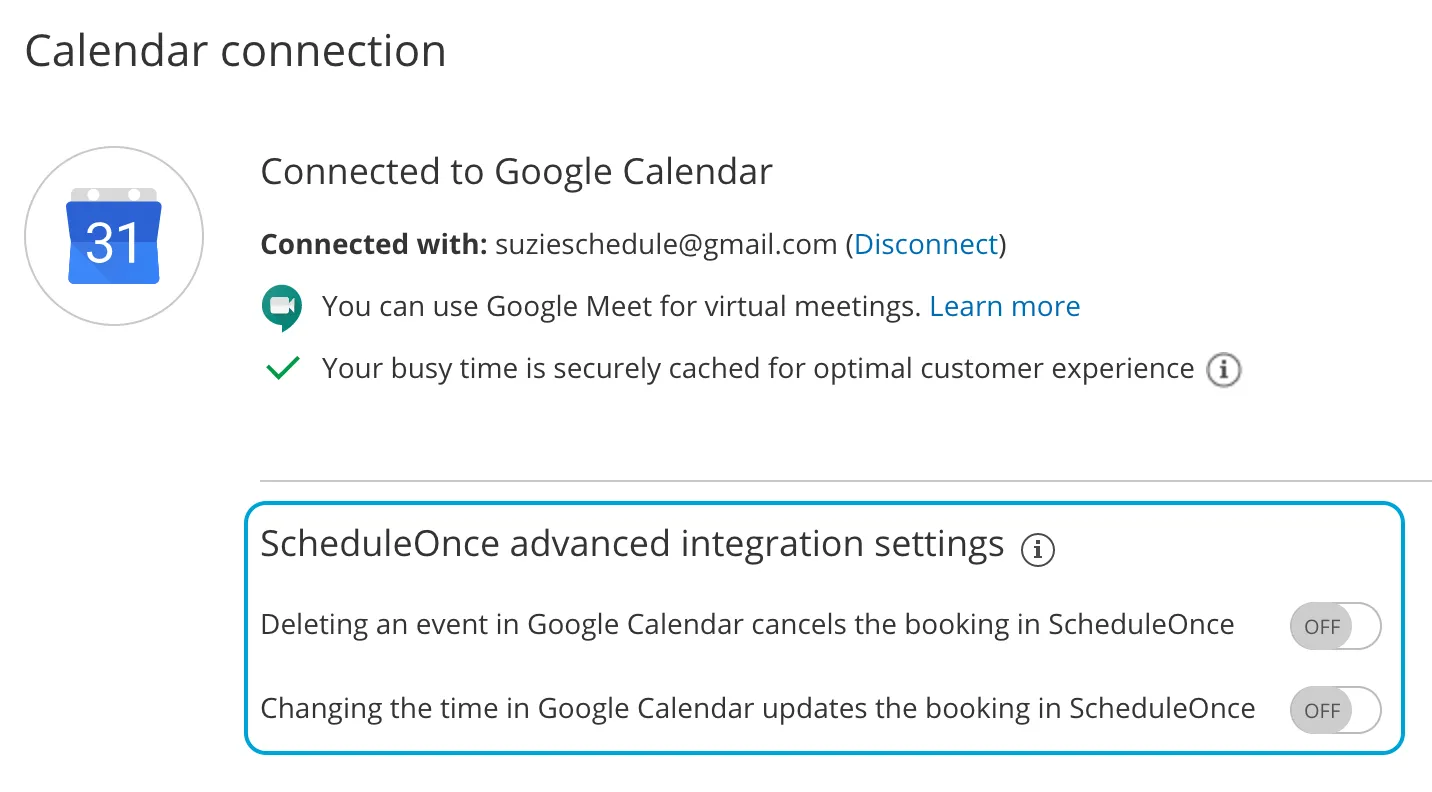Viewport: 1432px width, 792px height.
Task: Click the blue border of the highlighted settings box
Action: click(x=825, y=503)
